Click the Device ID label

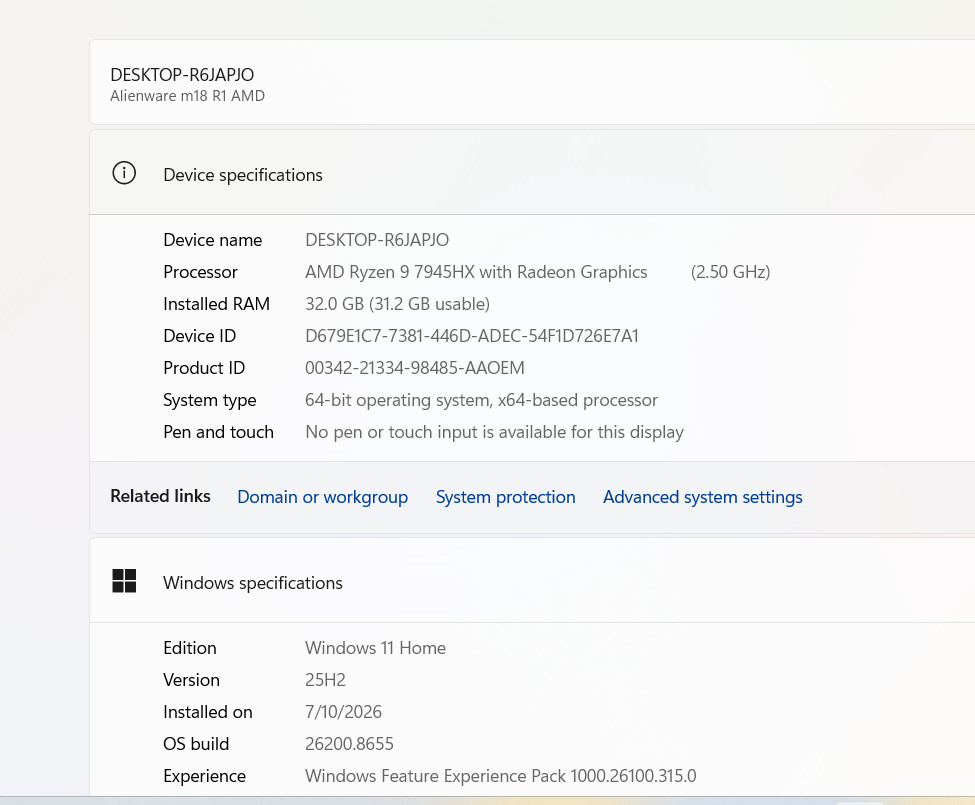click(200, 336)
